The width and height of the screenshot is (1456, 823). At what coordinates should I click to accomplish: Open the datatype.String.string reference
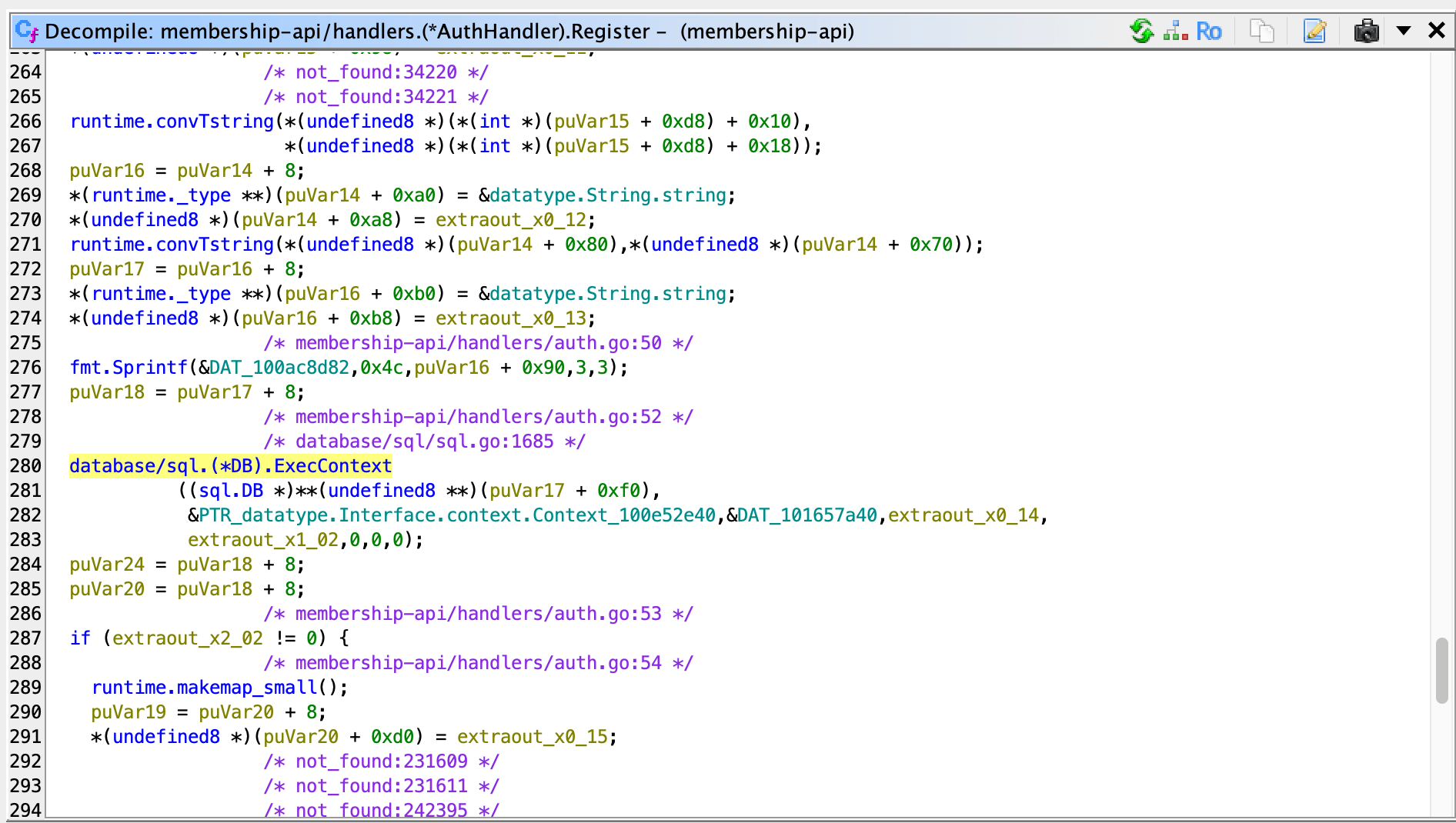pyautogui.click(x=608, y=195)
